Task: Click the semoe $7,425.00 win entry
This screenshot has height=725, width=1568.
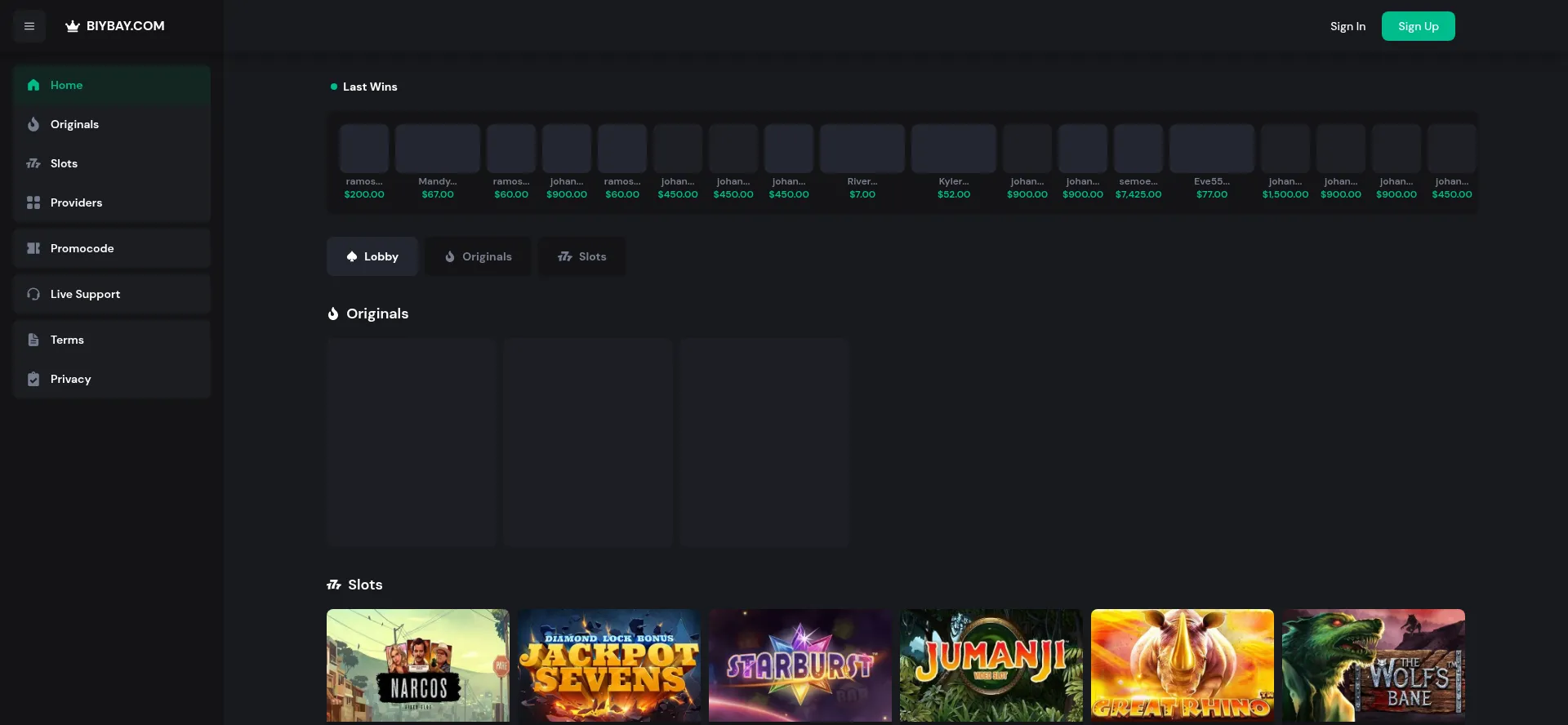Action: 1138,162
